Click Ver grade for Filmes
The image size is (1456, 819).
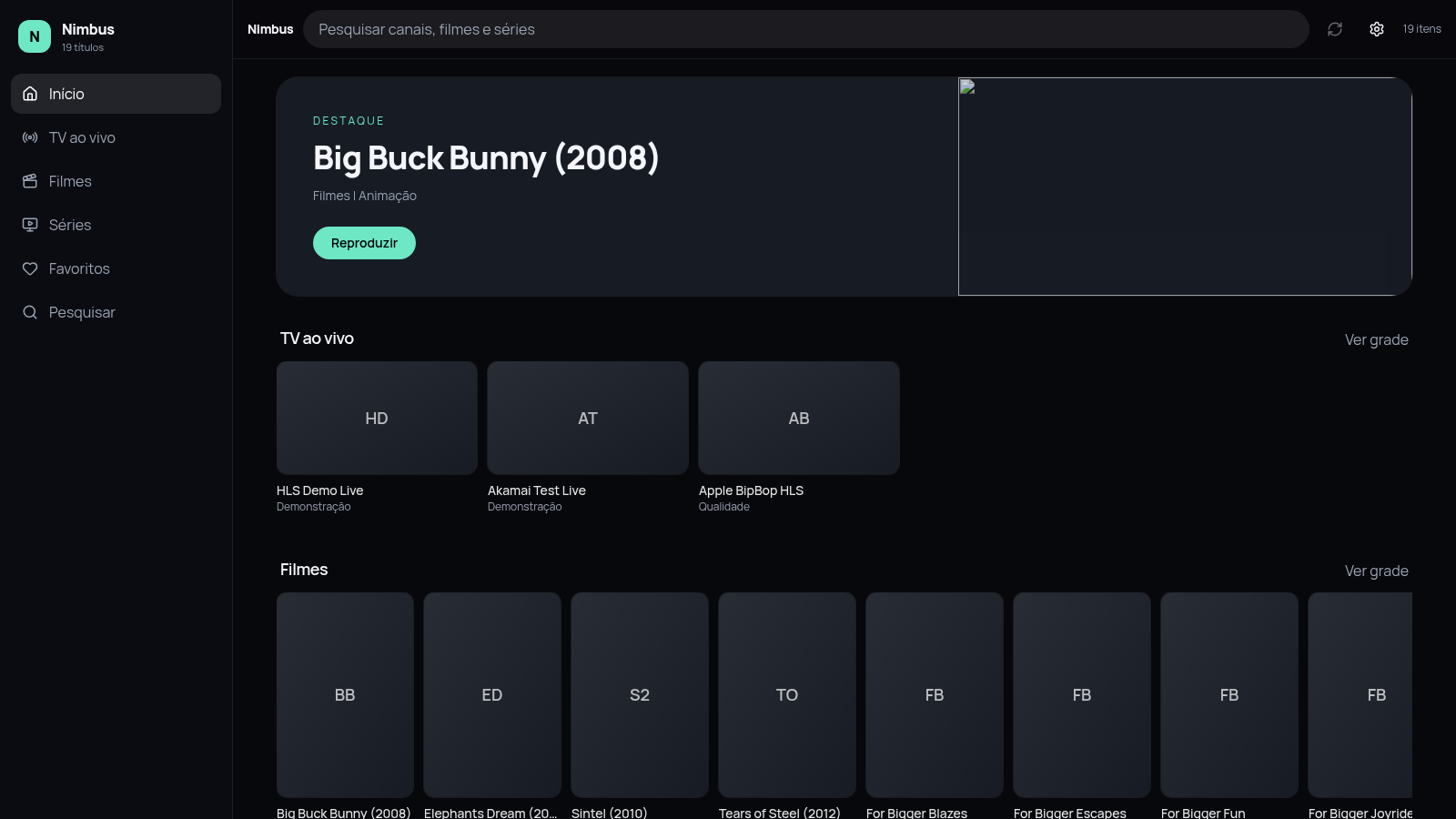pos(1376,571)
